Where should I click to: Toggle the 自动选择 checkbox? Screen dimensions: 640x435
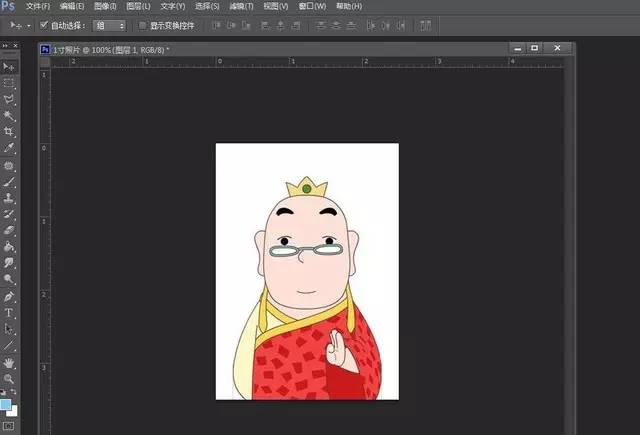[44, 25]
